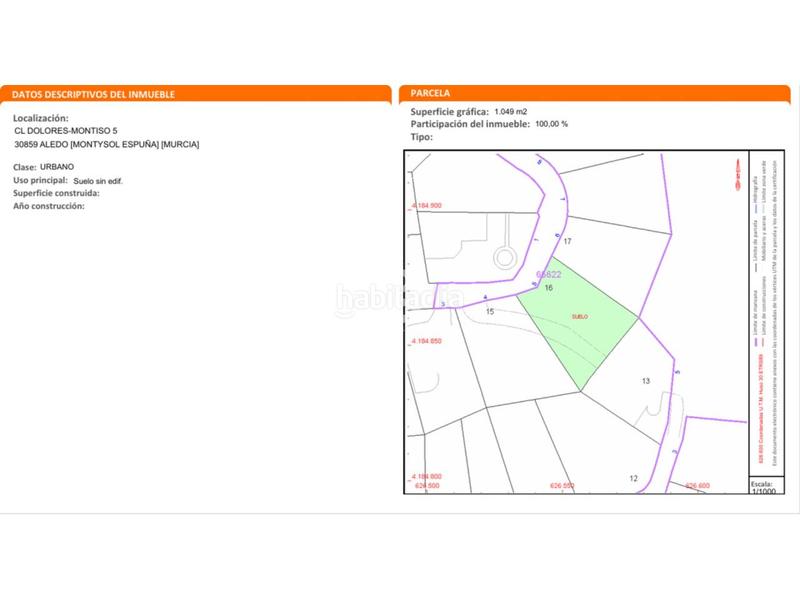Viewport: 800px width, 600px height.
Task: Click the circular cul-de-sac on the map
Action: [506, 259]
